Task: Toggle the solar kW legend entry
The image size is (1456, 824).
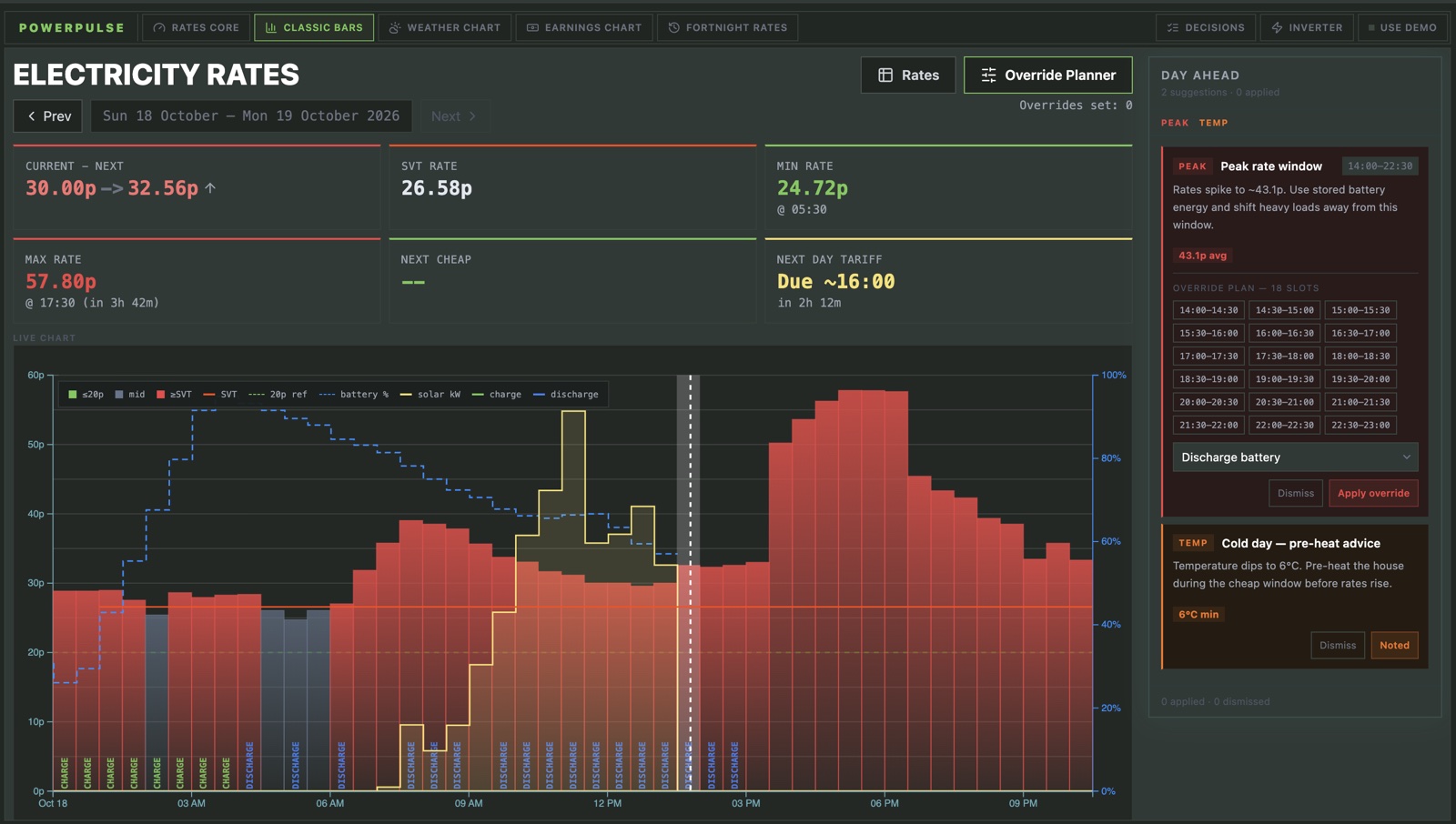Action: 430,395
